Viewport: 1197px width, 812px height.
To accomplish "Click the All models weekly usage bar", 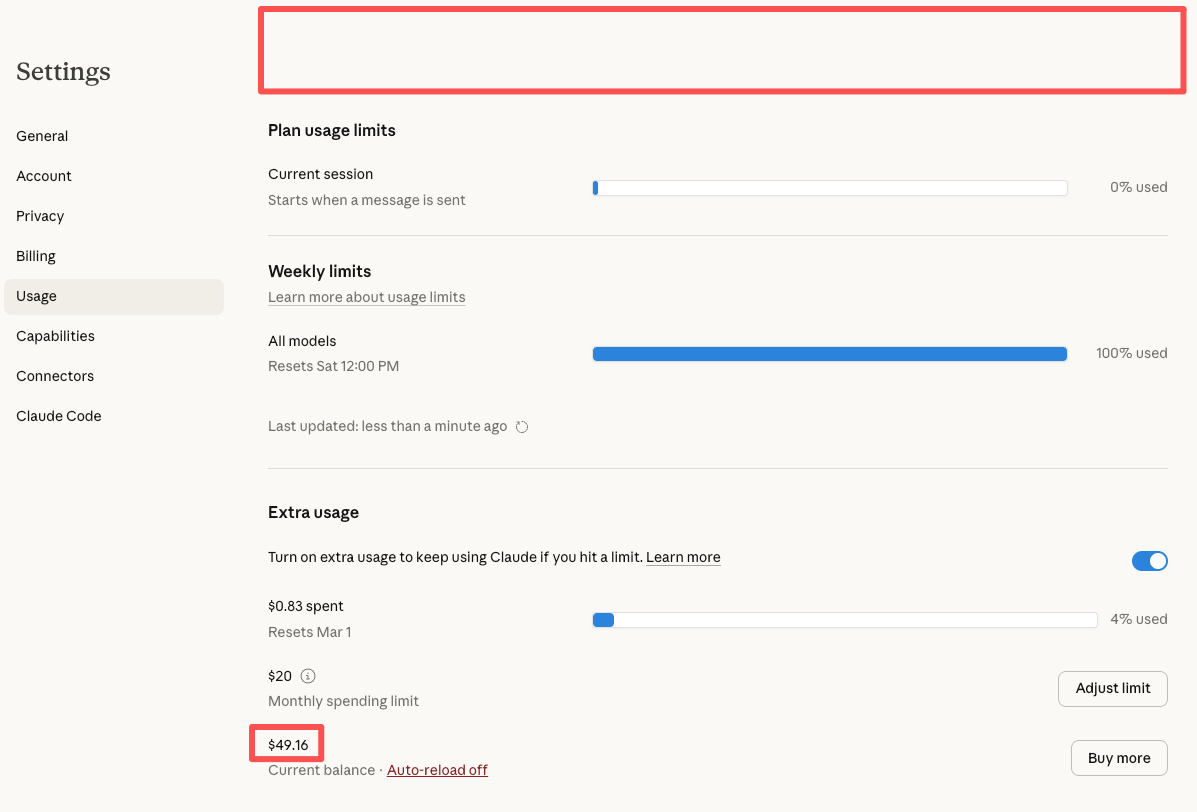I will coord(829,354).
